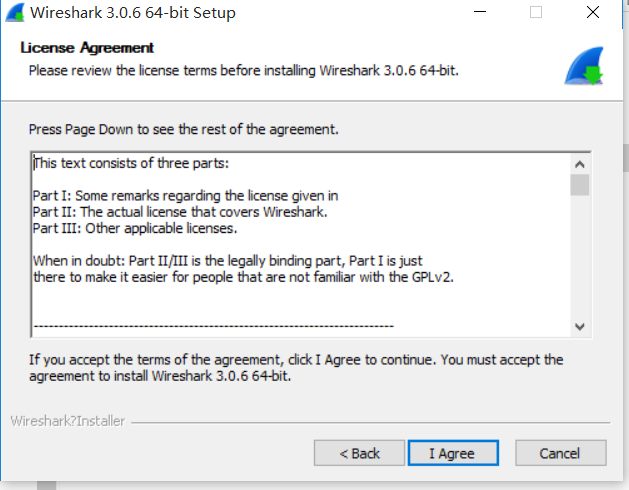Go back with the Back button
629x490 pixels.
pos(359,453)
